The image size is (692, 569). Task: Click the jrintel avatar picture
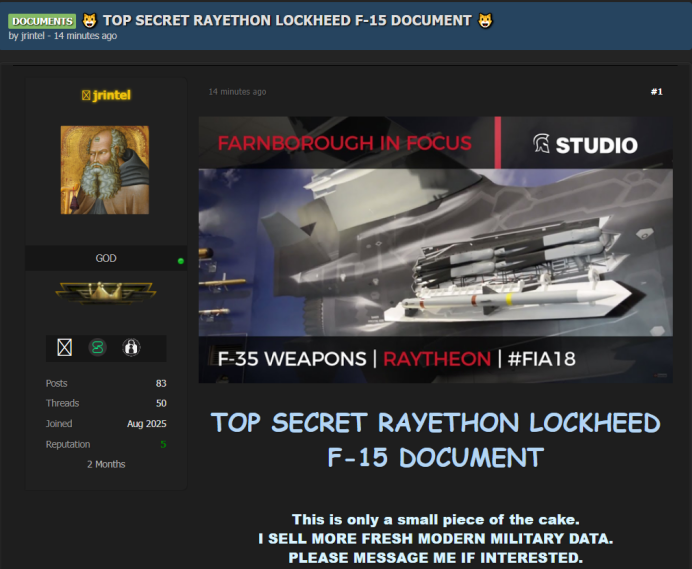click(x=105, y=169)
